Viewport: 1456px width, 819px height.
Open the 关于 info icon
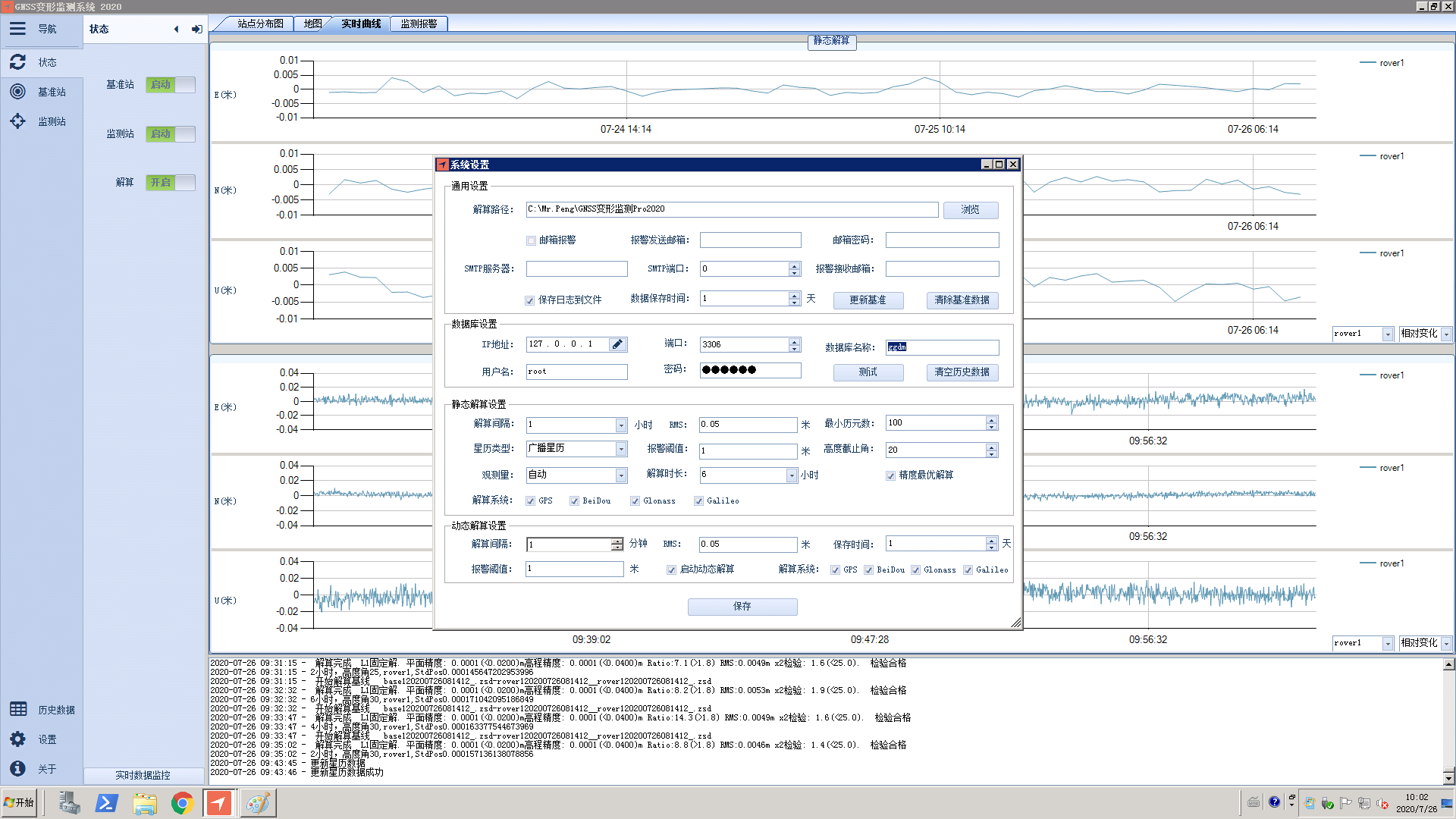click(x=17, y=768)
